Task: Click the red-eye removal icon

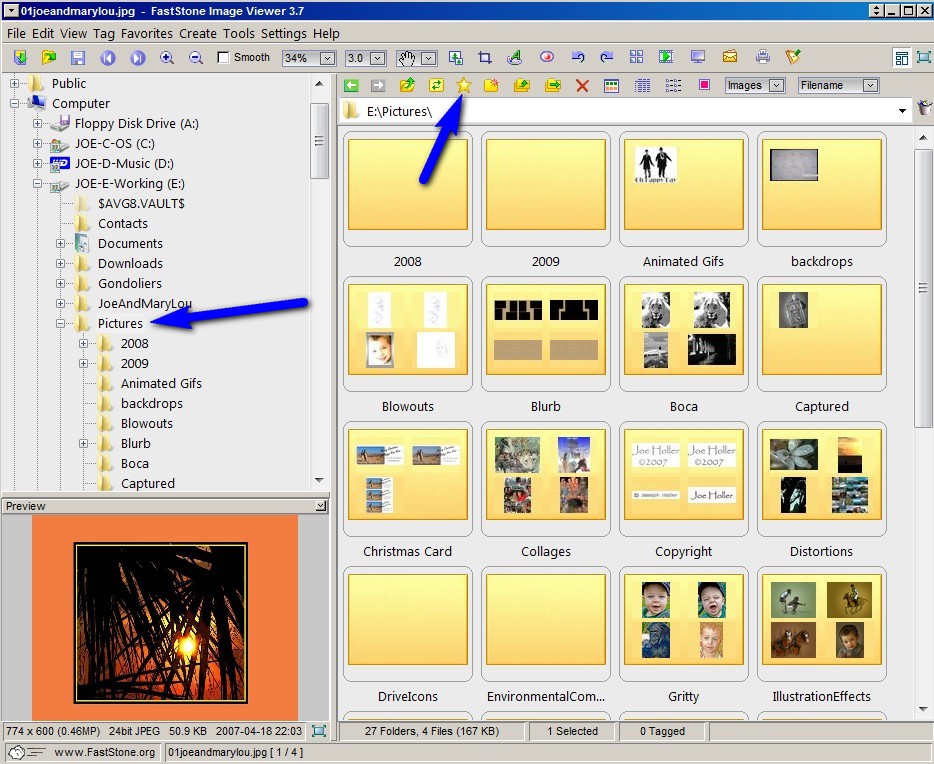Action: [547, 57]
